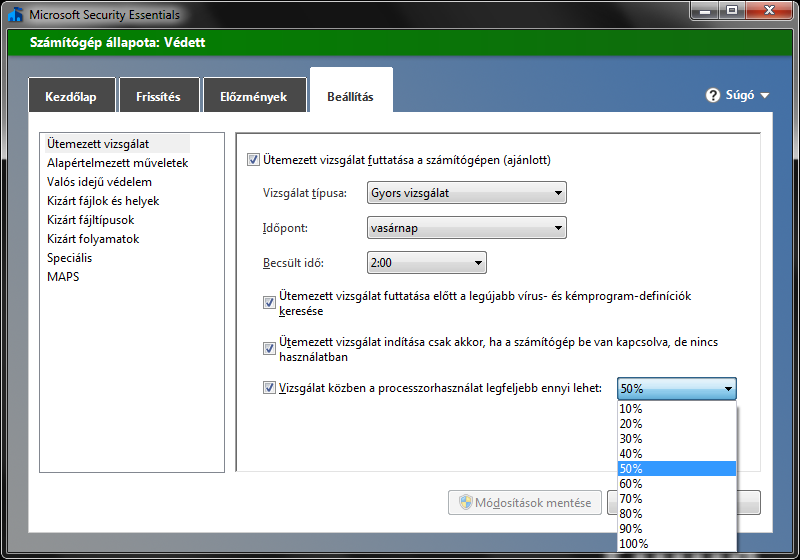This screenshot has width=800, height=560.
Task: Open Valós idejű védelem settings
Action: click(99, 182)
